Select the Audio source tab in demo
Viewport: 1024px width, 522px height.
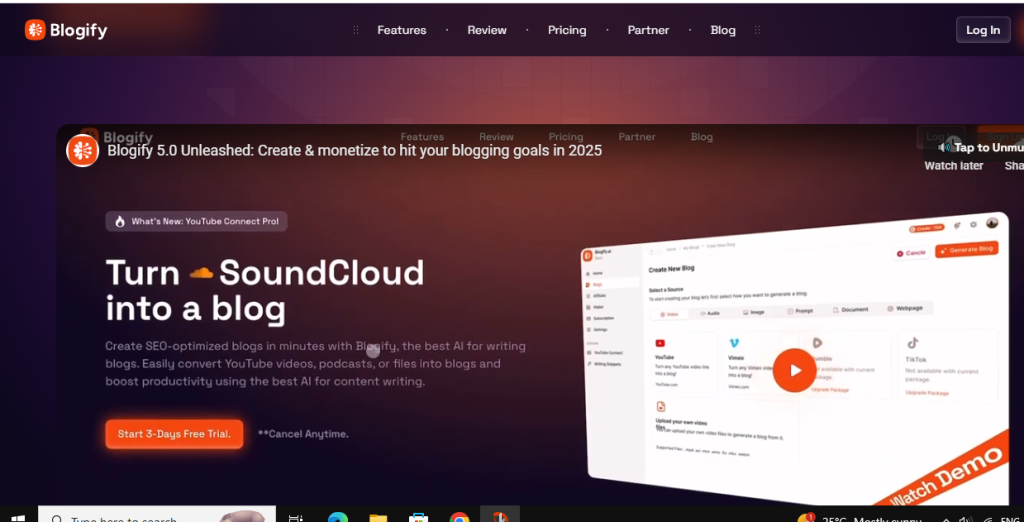pos(710,314)
